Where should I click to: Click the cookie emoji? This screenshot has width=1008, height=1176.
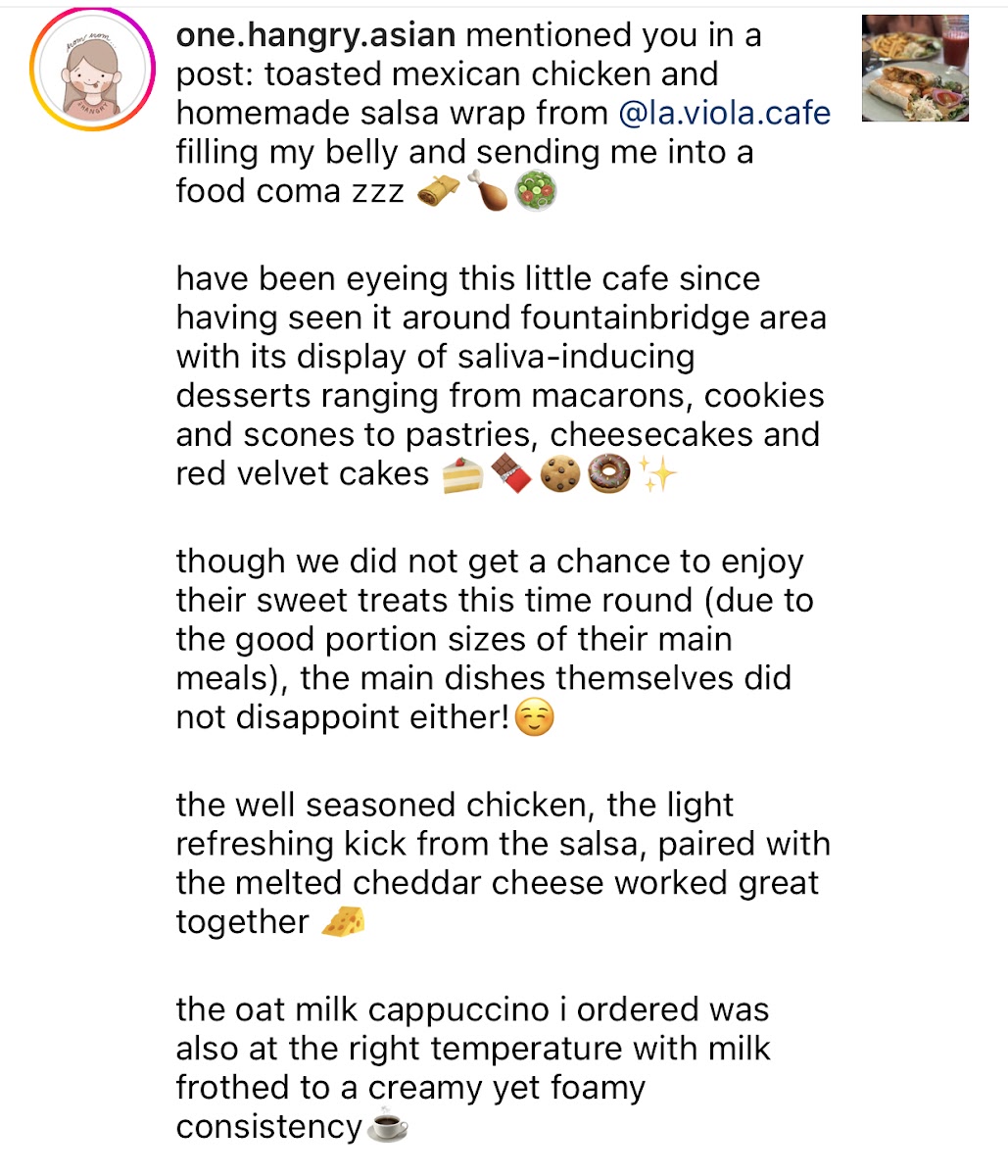coord(560,474)
